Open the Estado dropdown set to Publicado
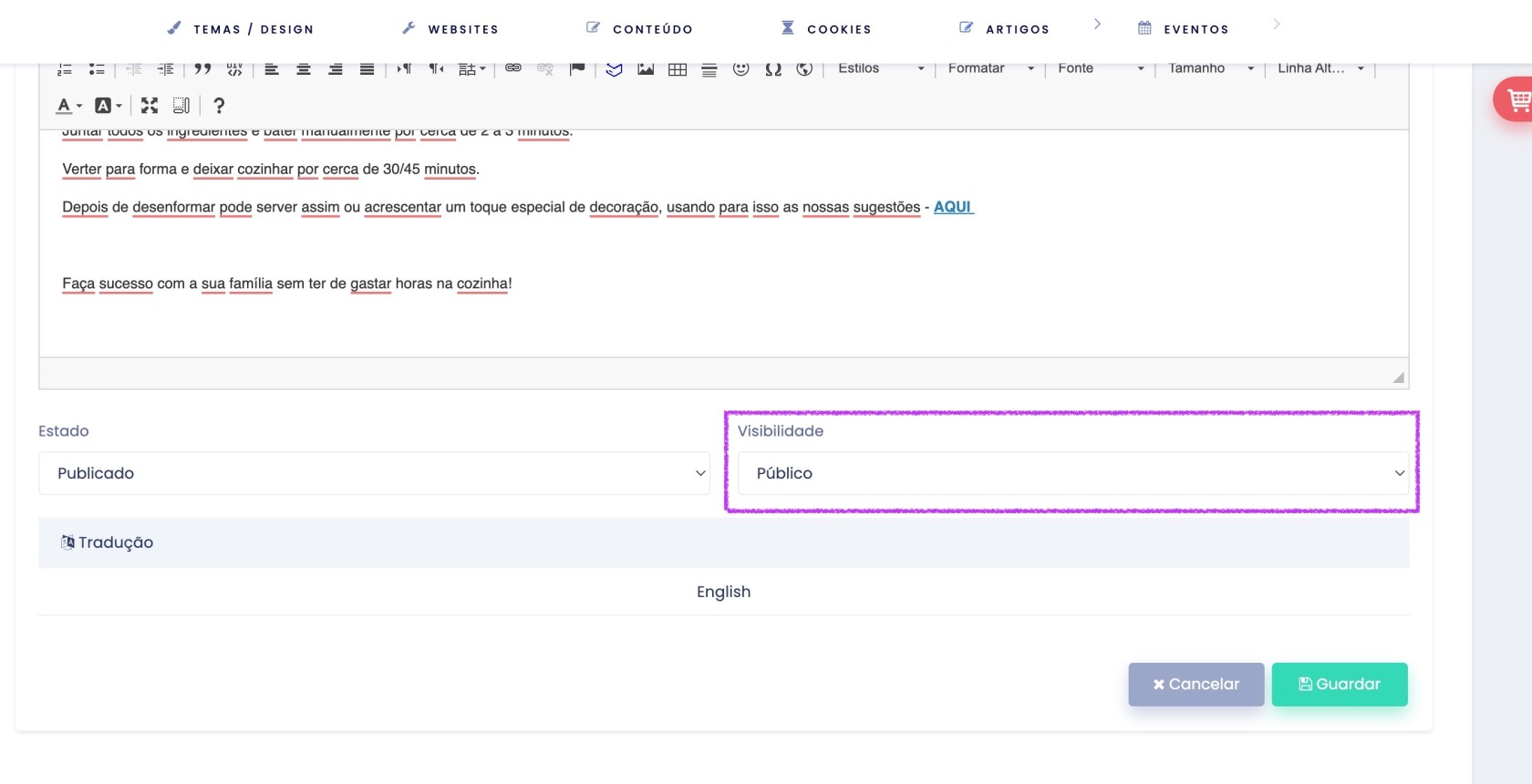Screen dimensions: 1532x784 (x=374, y=473)
